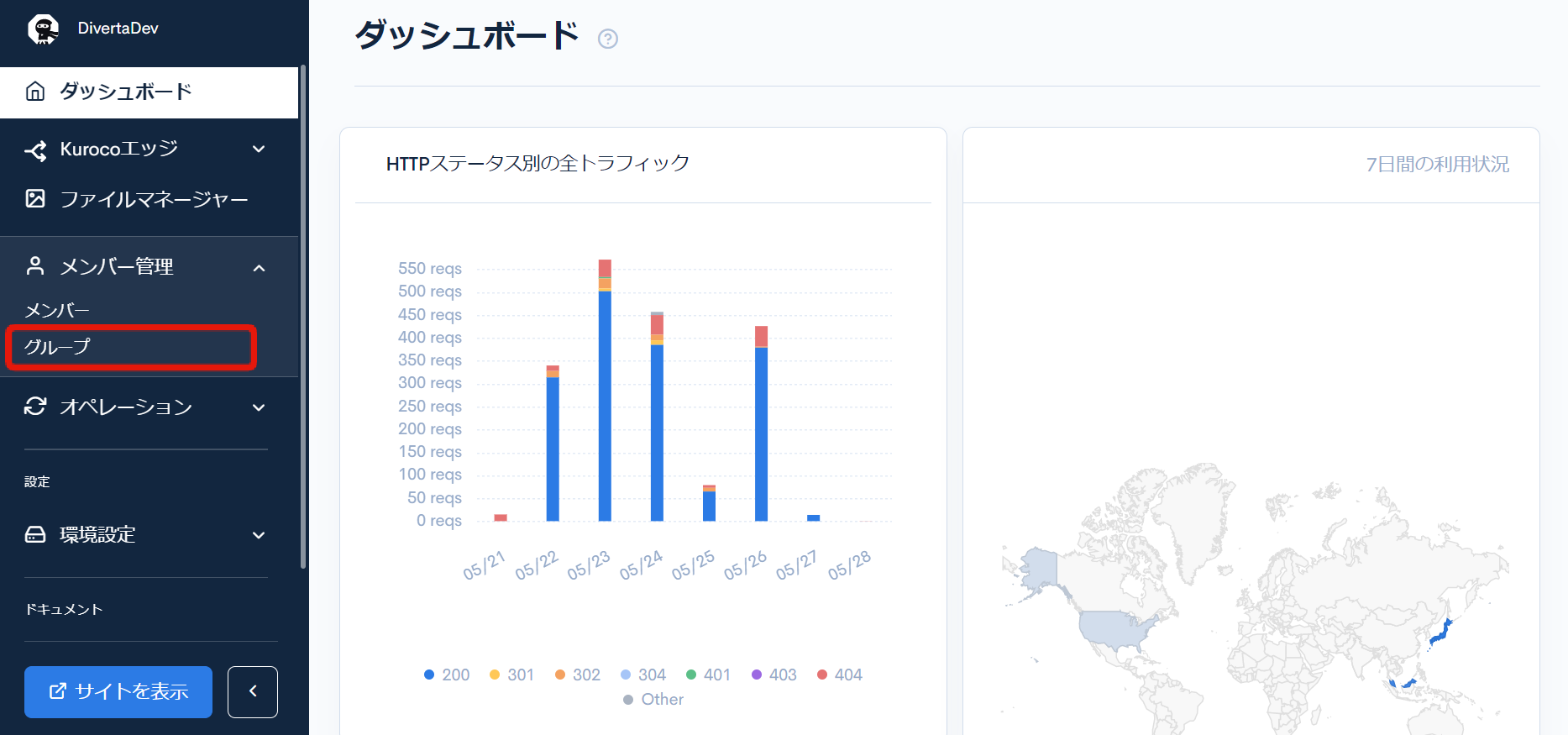Click the dashboard home icon in sidebar

point(35,92)
